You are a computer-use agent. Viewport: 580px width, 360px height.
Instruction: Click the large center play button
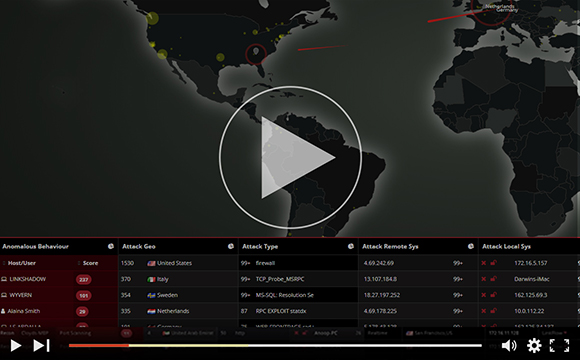(x=290, y=158)
